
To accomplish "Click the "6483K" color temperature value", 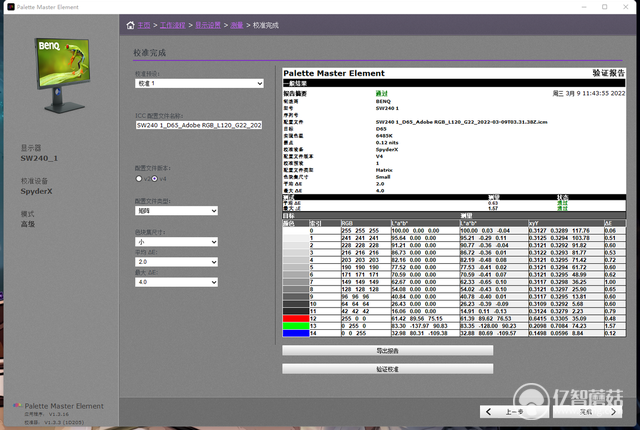I will [x=384, y=136].
